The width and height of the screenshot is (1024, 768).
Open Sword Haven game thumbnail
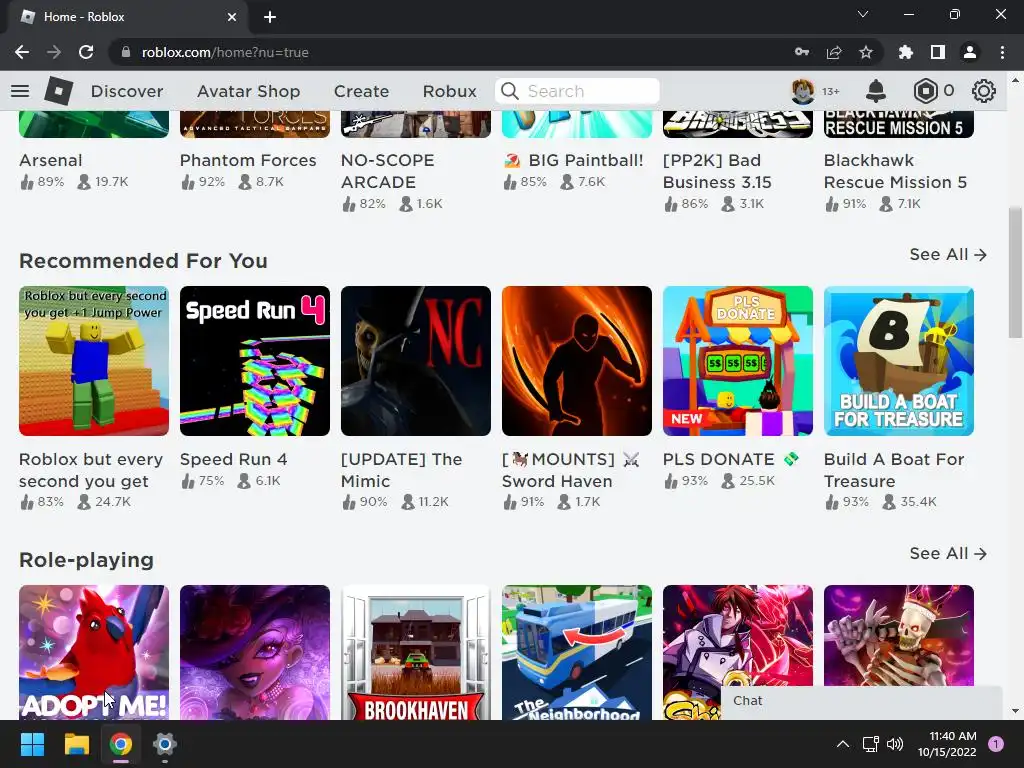point(577,361)
